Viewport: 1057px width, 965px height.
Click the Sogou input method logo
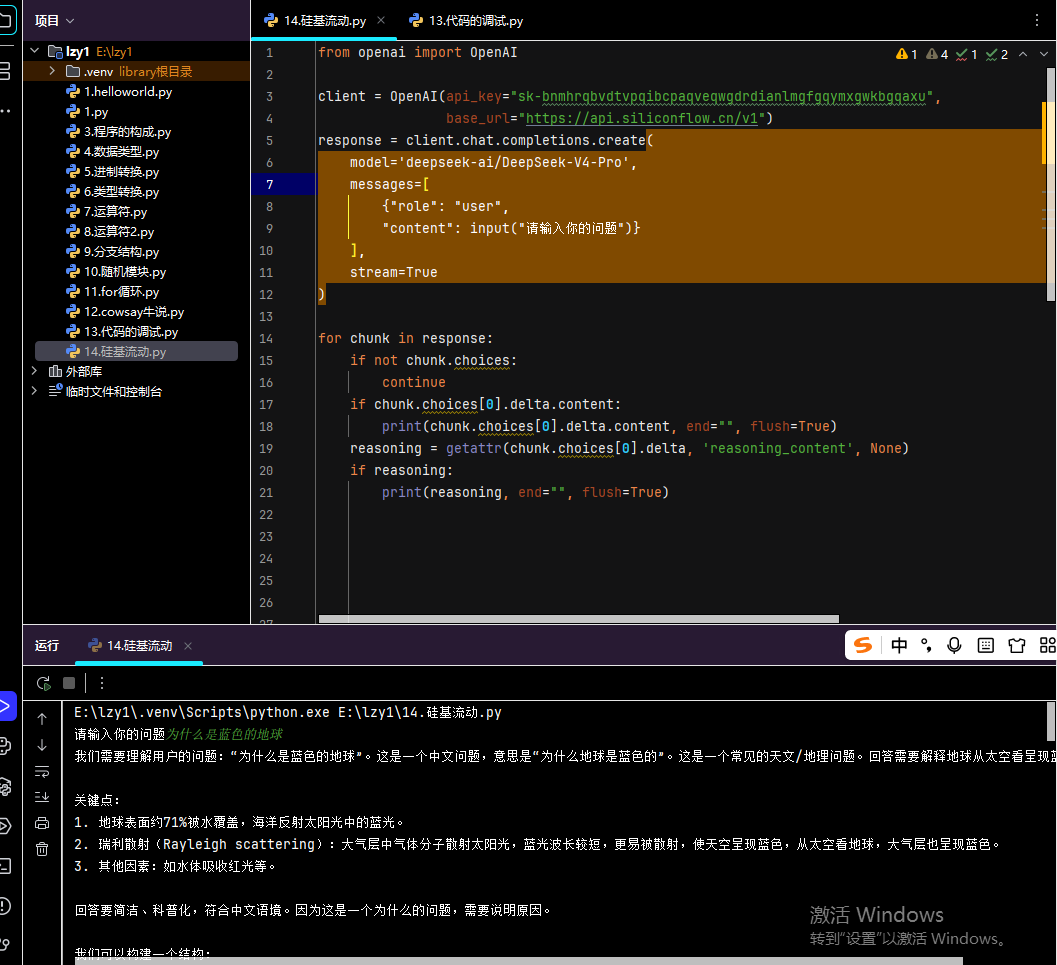(x=864, y=646)
